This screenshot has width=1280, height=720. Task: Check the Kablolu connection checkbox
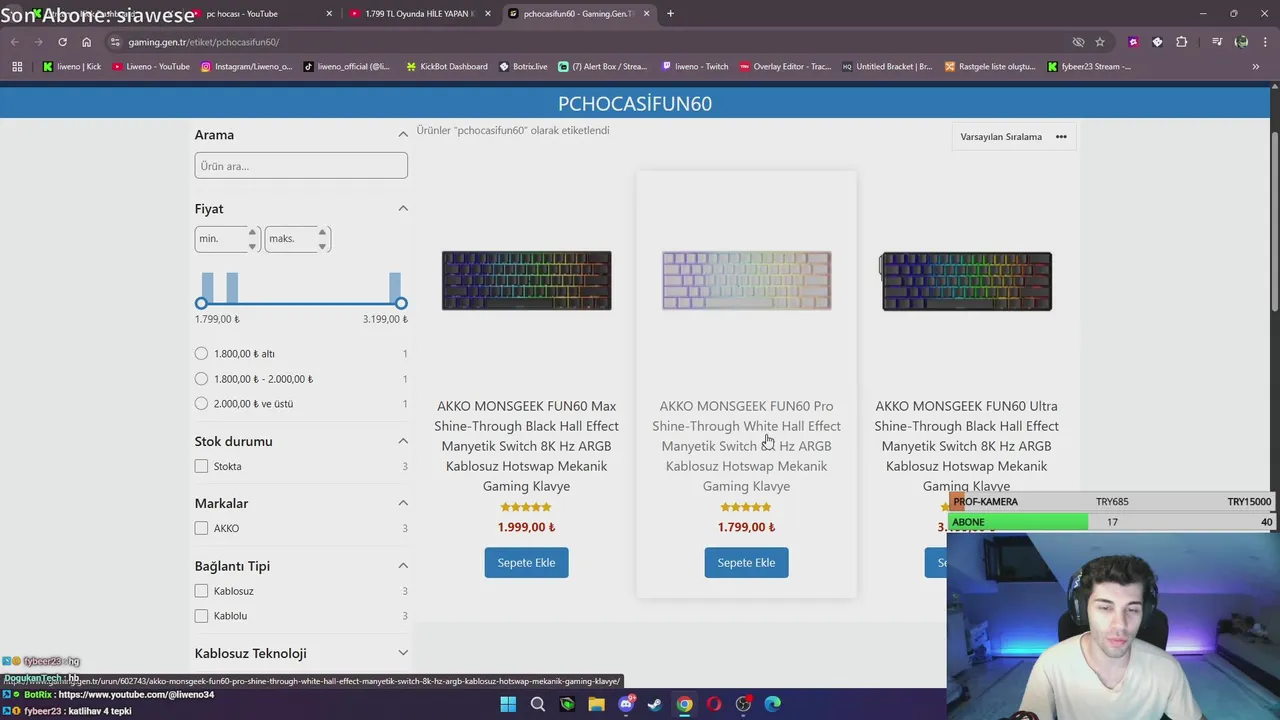pyautogui.click(x=201, y=616)
